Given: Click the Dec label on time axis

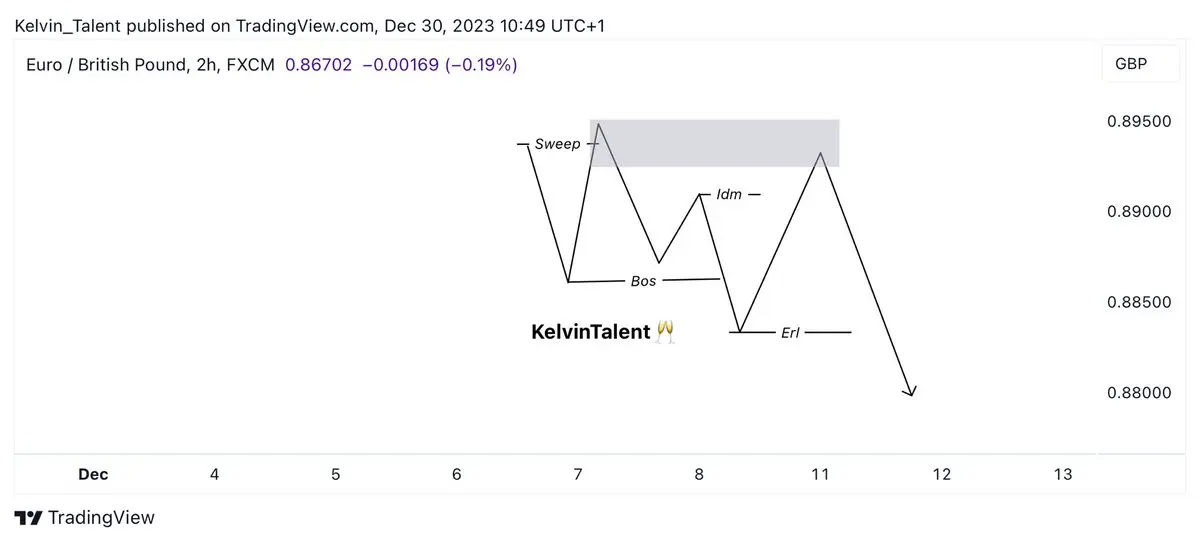Looking at the screenshot, I should (94, 474).
